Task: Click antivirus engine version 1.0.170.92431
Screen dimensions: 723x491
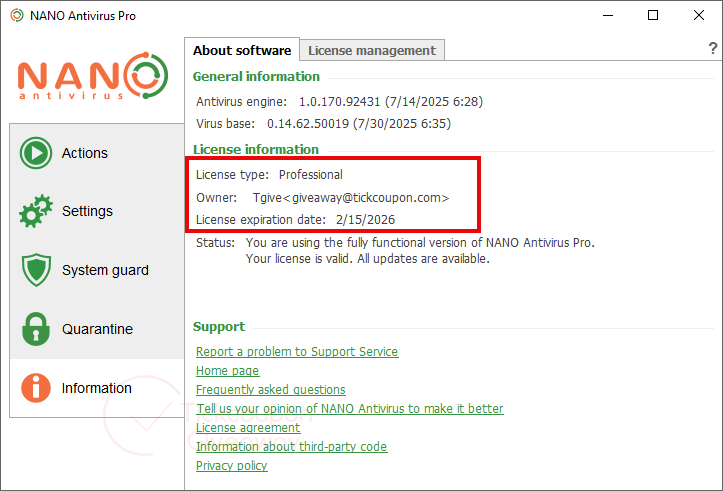Action: tap(339, 101)
